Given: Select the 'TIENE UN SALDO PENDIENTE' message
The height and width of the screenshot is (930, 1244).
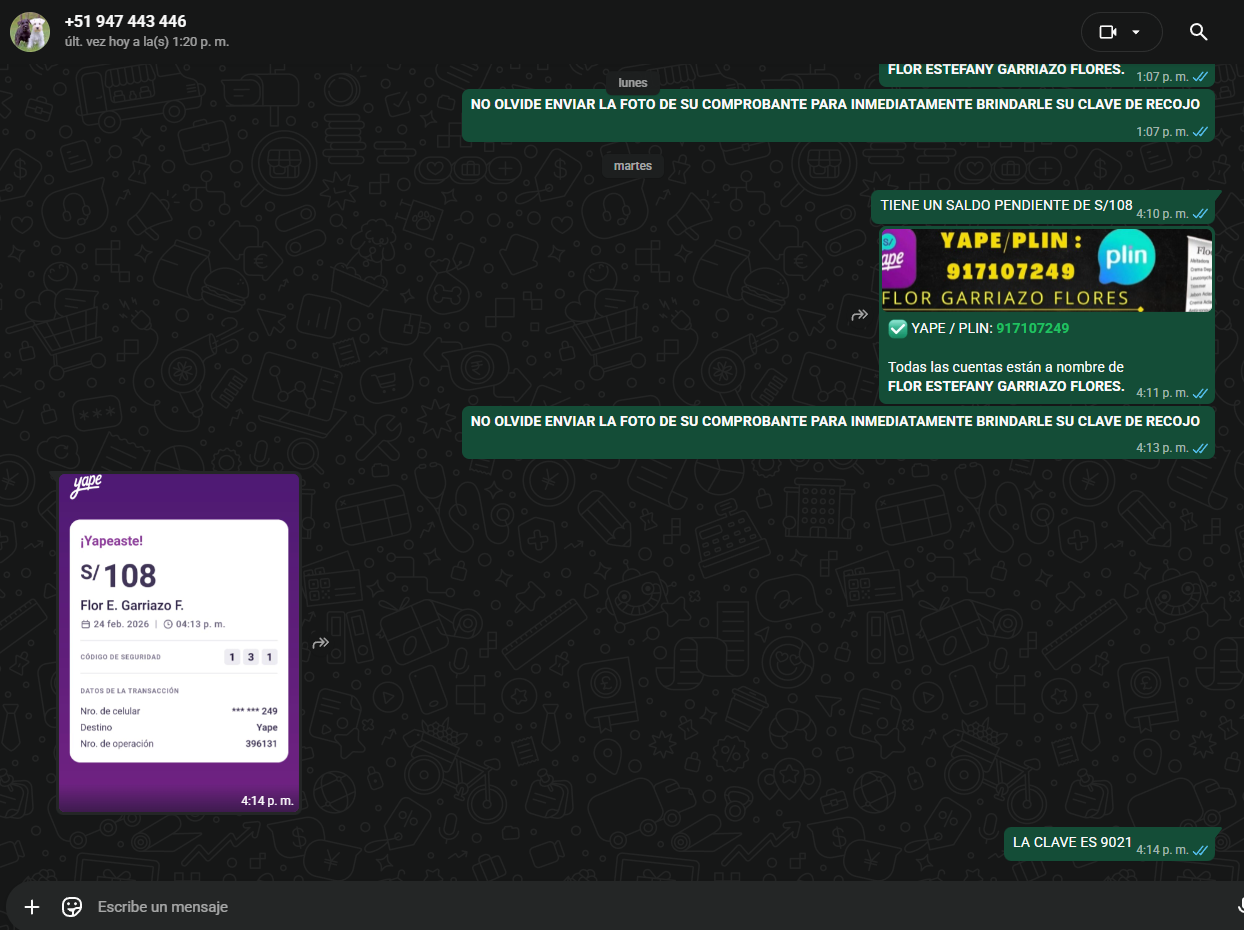Looking at the screenshot, I should (x=1006, y=206).
